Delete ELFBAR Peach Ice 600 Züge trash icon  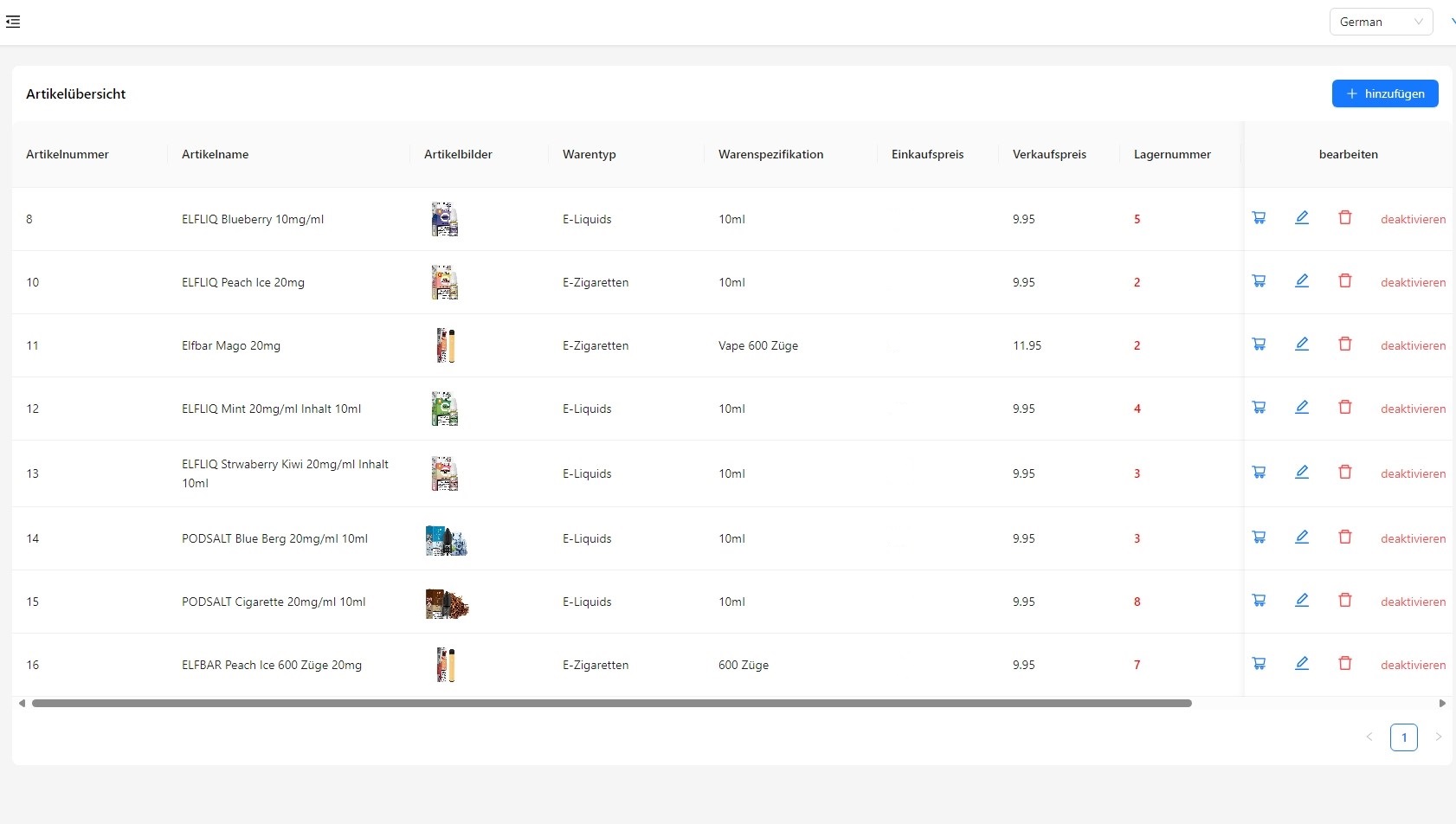(x=1345, y=664)
